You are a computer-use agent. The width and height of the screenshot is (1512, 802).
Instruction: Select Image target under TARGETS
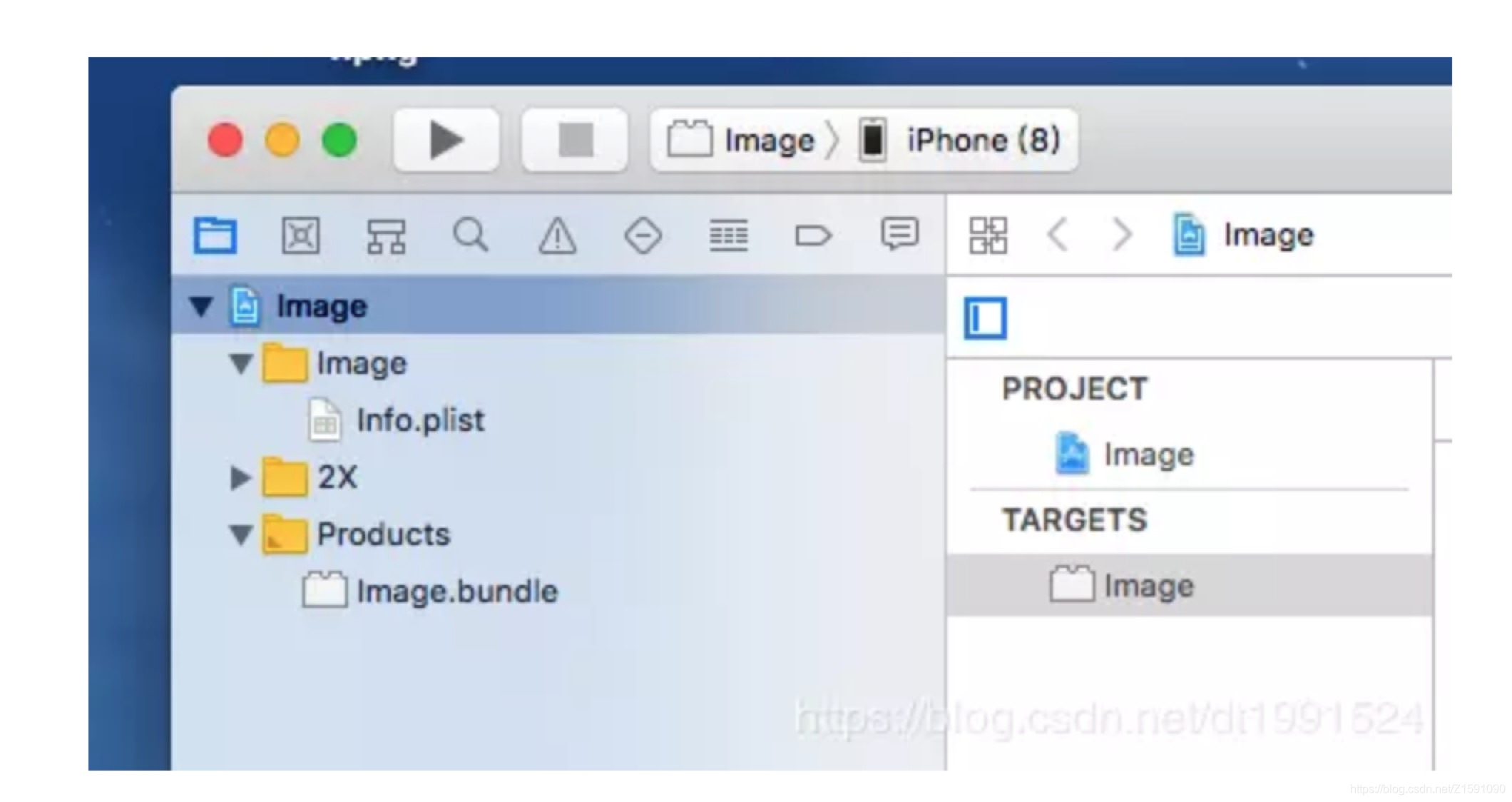[1190, 585]
